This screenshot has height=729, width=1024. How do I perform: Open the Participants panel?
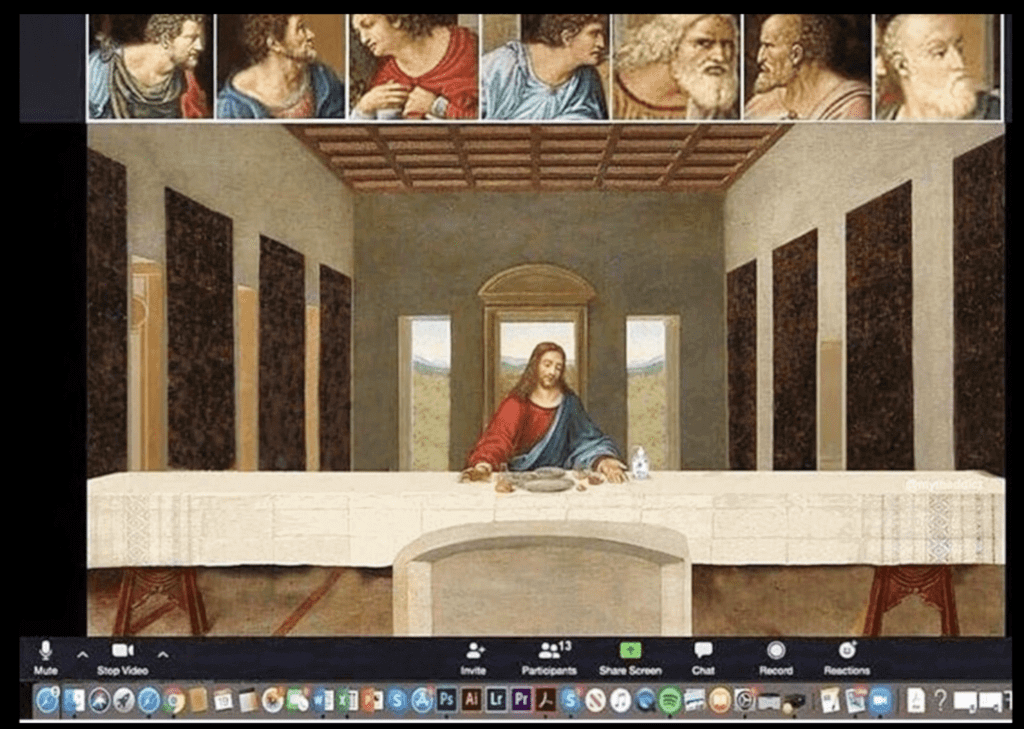tap(549, 658)
